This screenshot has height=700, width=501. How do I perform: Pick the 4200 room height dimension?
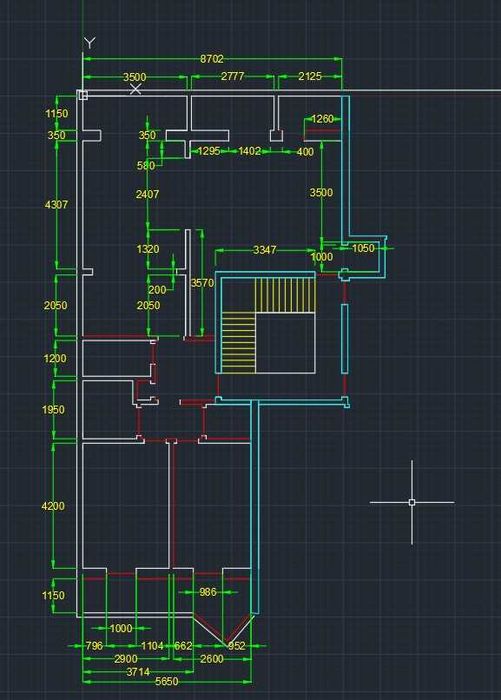(53, 506)
